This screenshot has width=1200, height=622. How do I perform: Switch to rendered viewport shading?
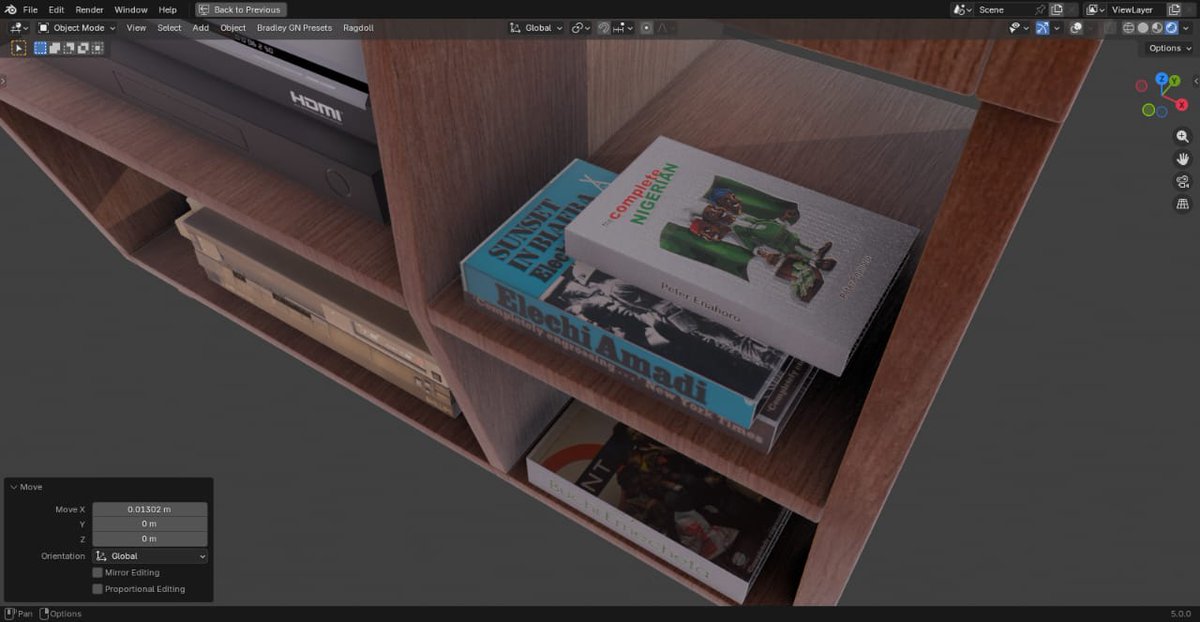click(x=1171, y=28)
